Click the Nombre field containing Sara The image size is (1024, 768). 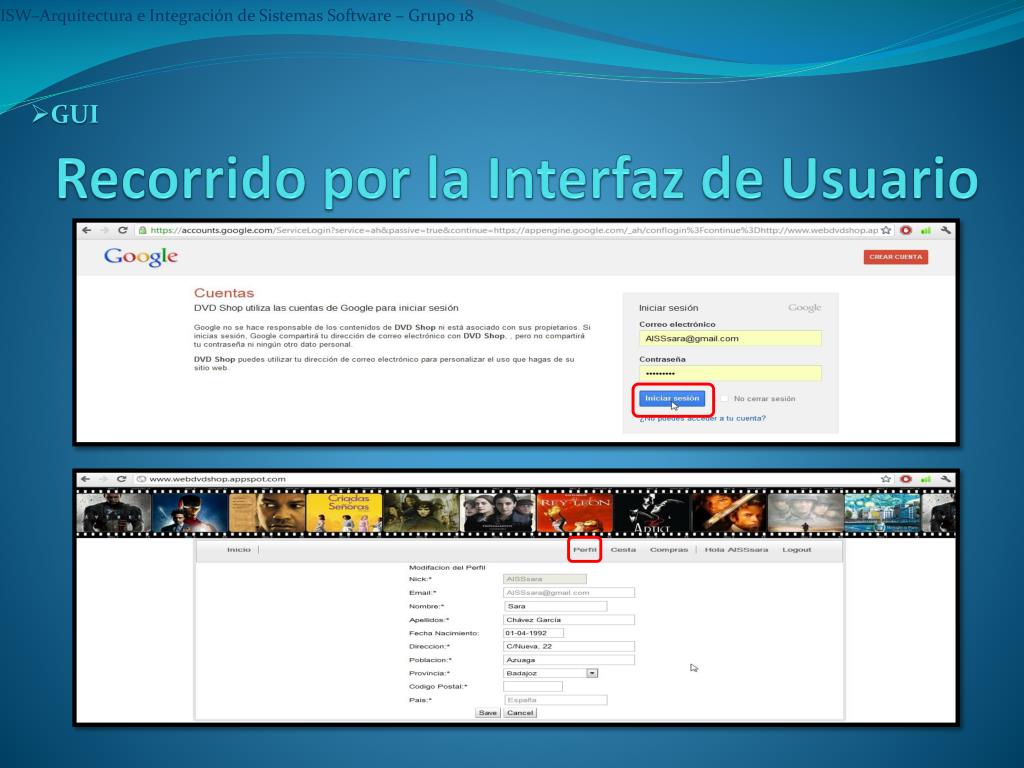point(555,606)
